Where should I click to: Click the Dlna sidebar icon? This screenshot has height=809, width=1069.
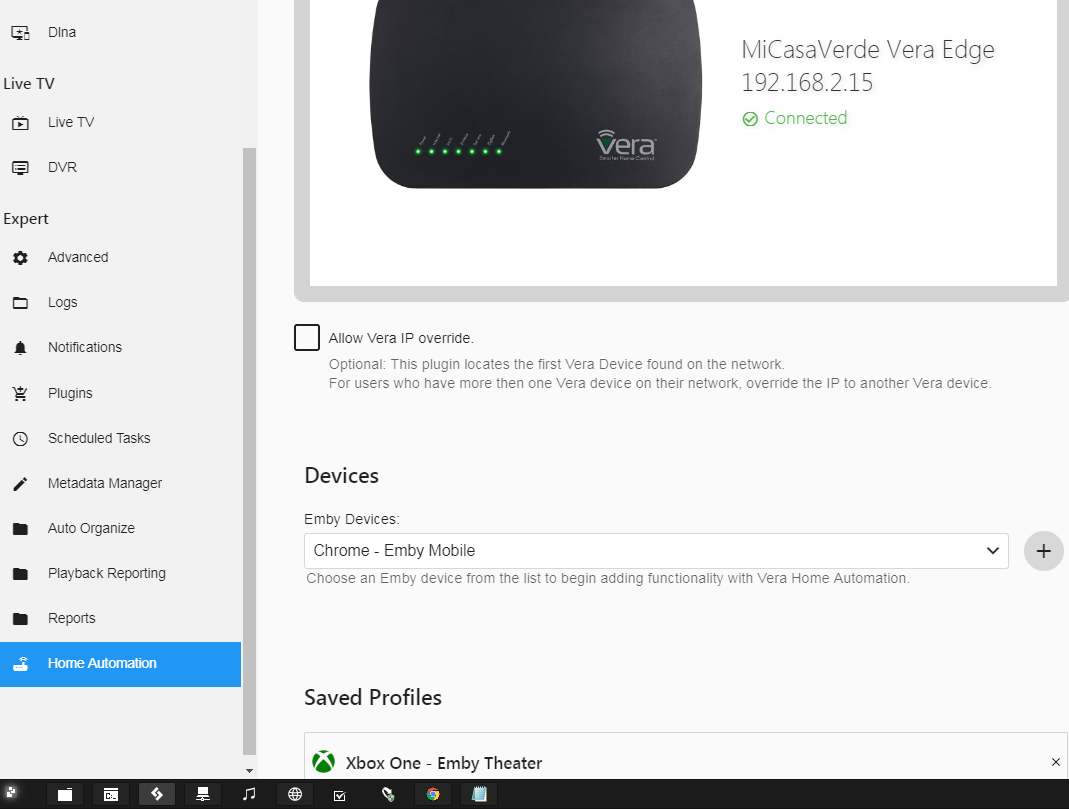click(x=20, y=33)
